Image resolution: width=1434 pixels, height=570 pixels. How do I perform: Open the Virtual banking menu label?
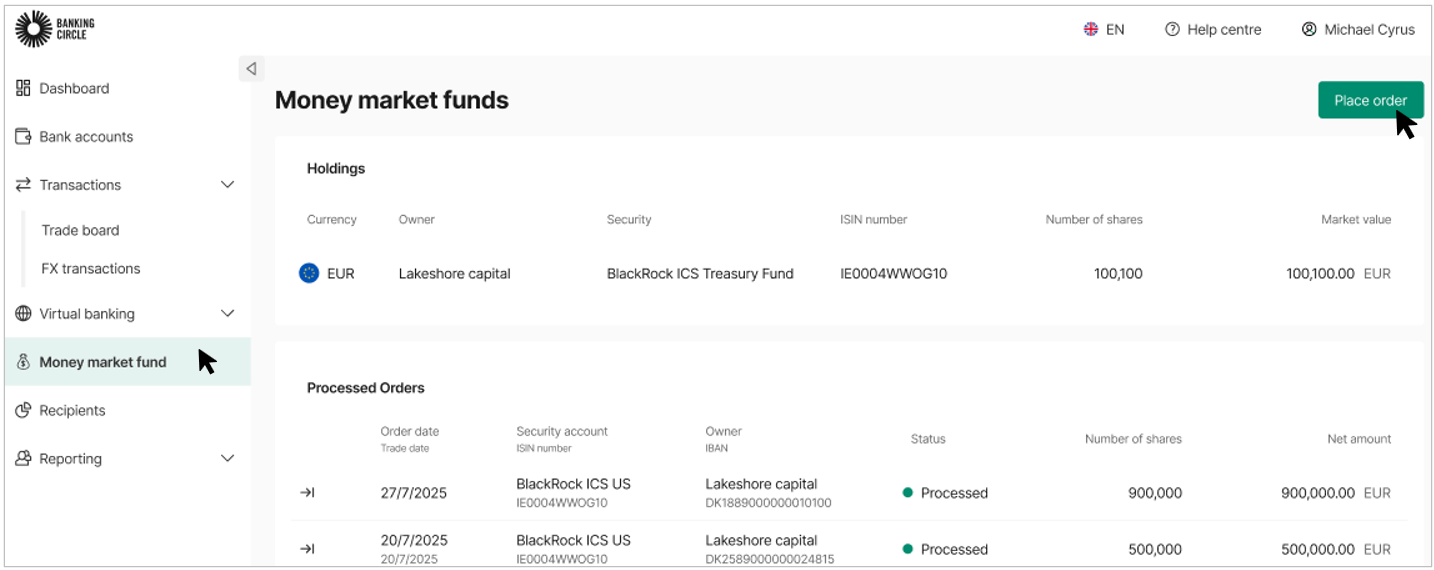(x=87, y=313)
